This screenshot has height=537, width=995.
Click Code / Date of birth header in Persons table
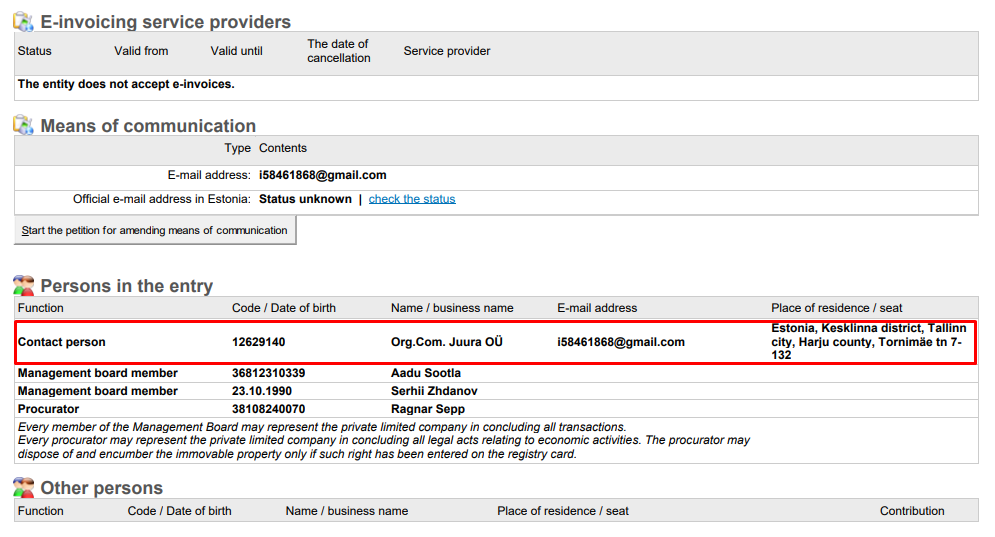pos(284,308)
